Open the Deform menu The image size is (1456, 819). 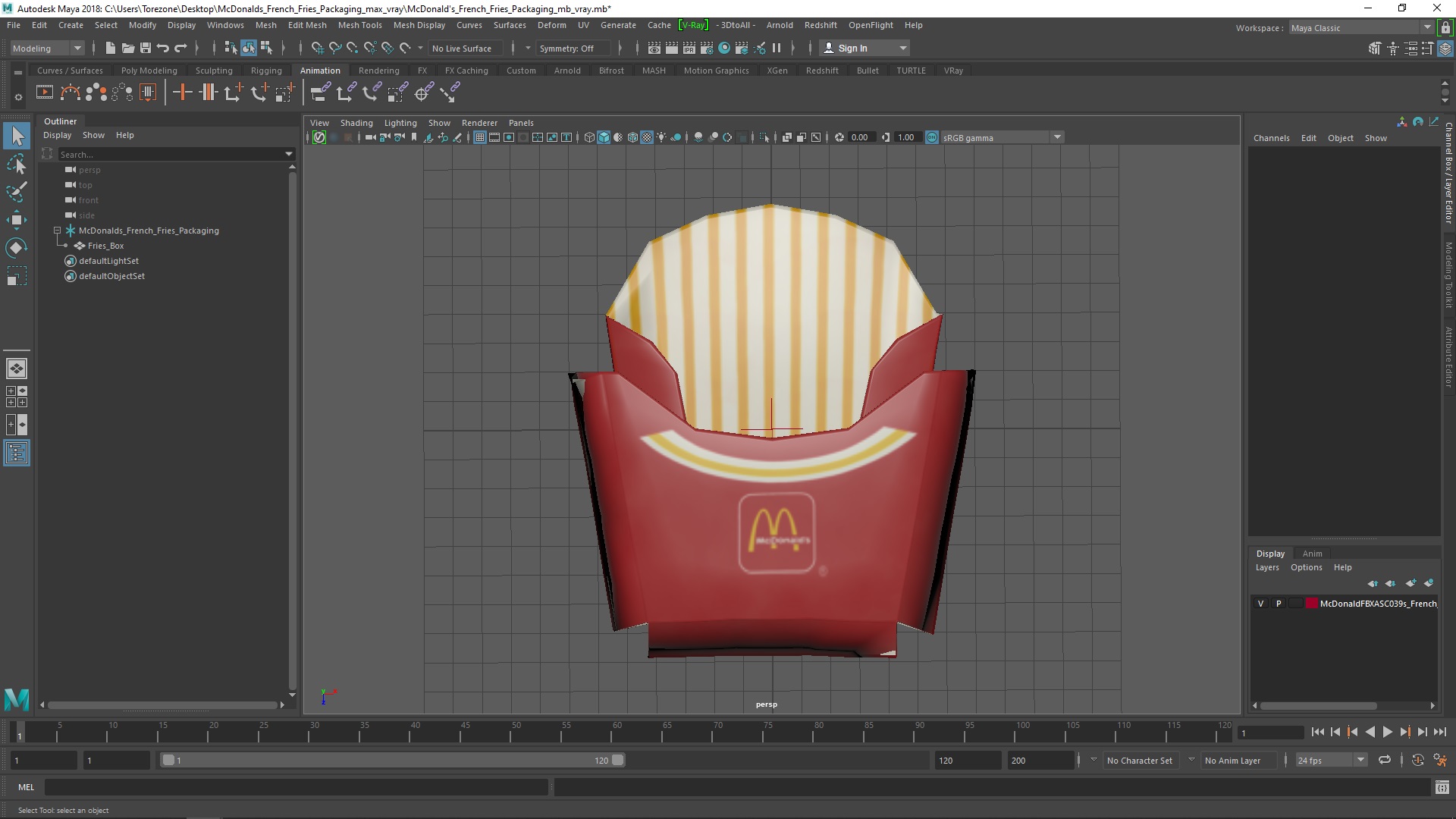click(551, 25)
